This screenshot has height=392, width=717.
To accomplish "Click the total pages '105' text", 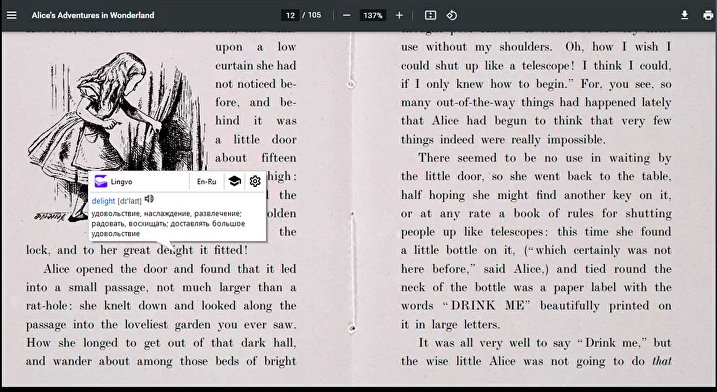I will click(x=315, y=15).
